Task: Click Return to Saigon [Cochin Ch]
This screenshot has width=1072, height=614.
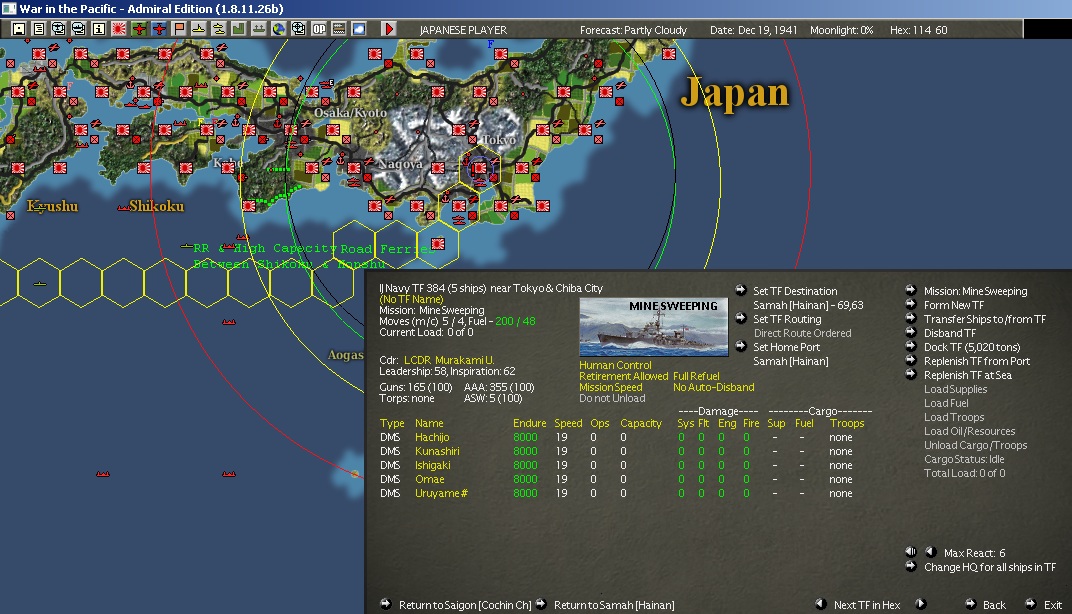Action: pos(465,604)
